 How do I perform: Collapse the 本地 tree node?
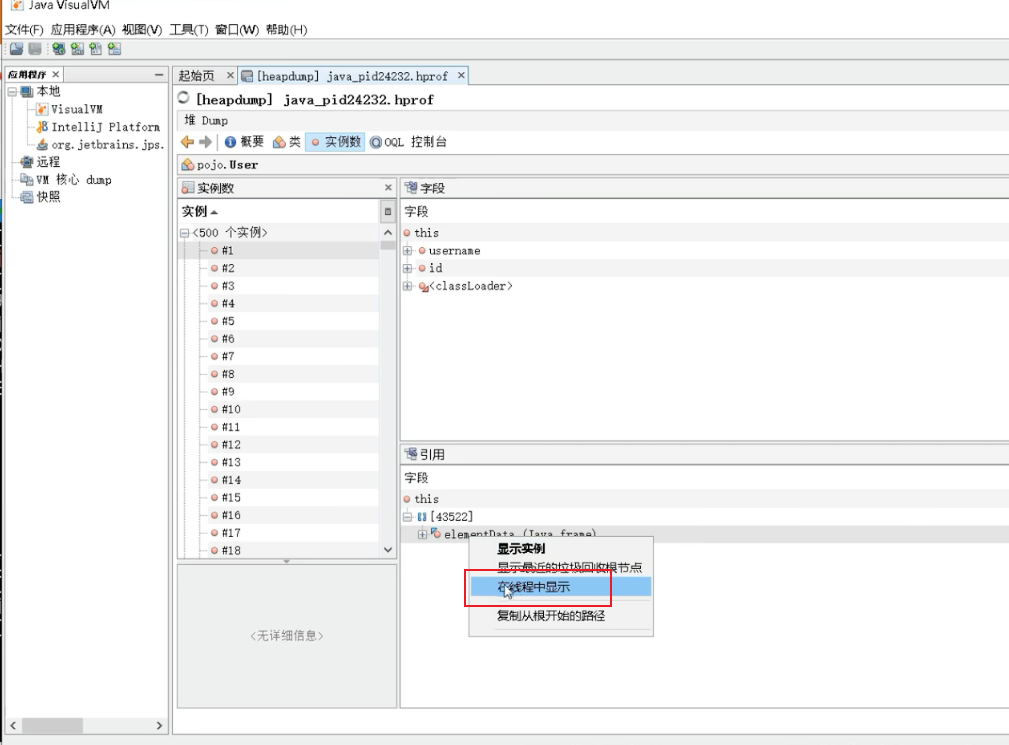coord(12,92)
